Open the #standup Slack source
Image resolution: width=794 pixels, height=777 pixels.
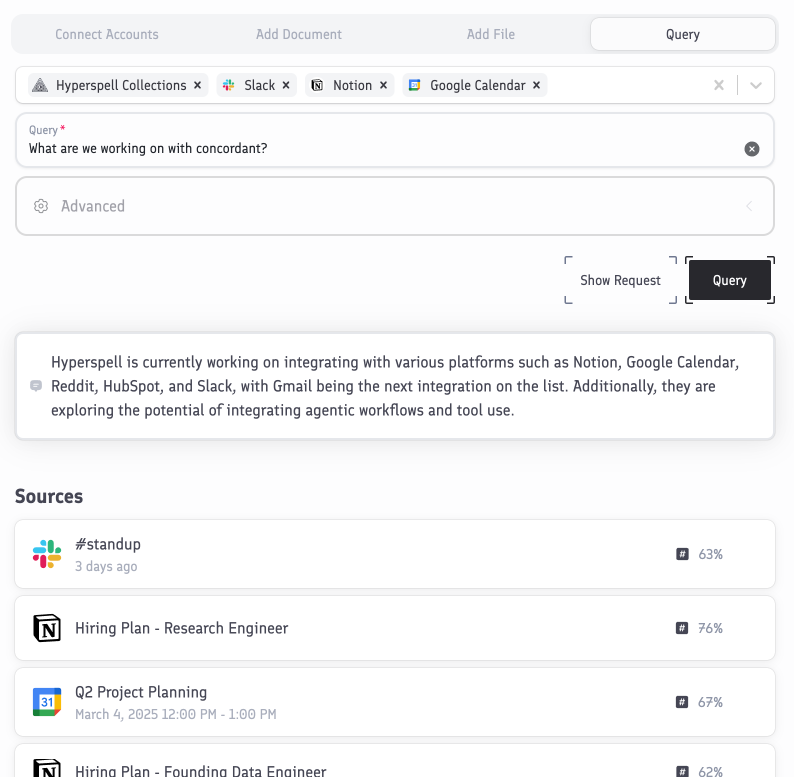108,545
